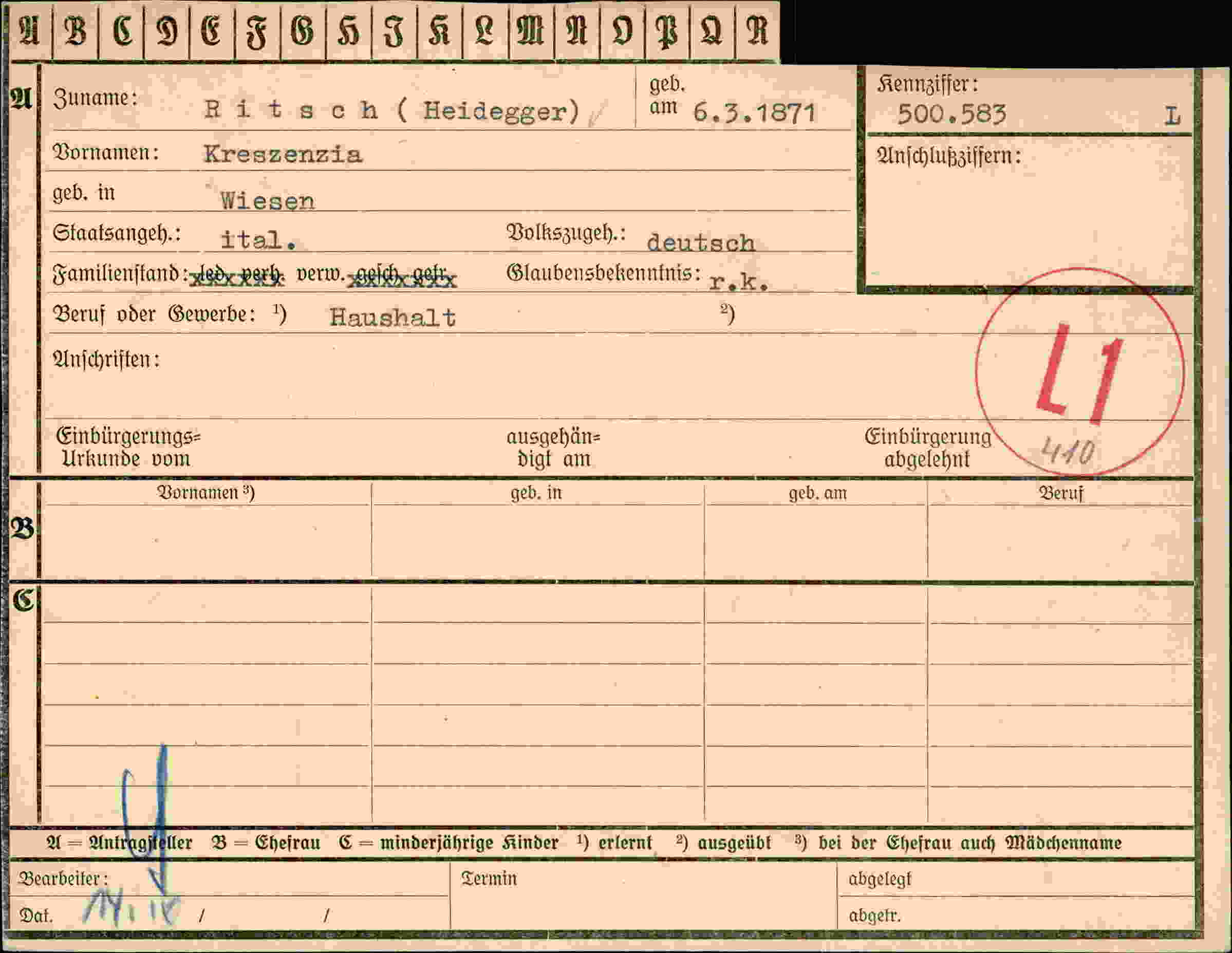The width and height of the screenshot is (1232, 953).
Task: Click the 'Dat.' label at the bottom
Action: coord(35,915)
